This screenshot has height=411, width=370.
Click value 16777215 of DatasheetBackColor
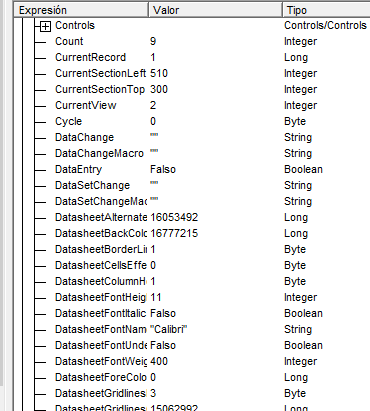pos(174,233)
